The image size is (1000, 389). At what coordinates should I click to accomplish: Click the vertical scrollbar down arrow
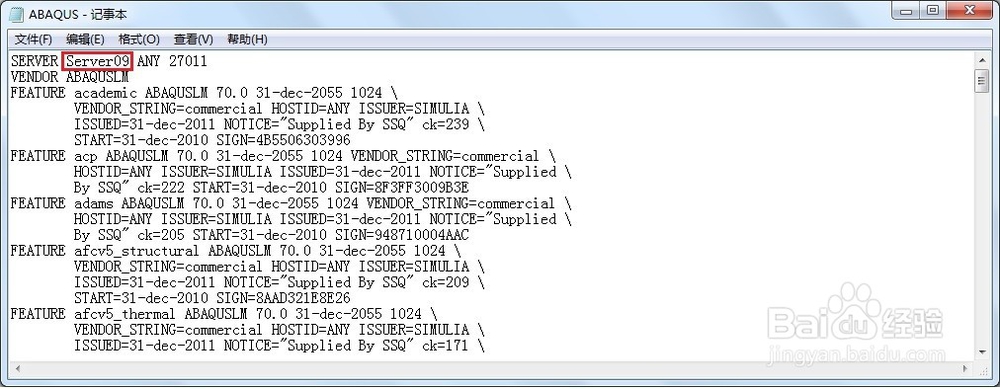point(982,352)
